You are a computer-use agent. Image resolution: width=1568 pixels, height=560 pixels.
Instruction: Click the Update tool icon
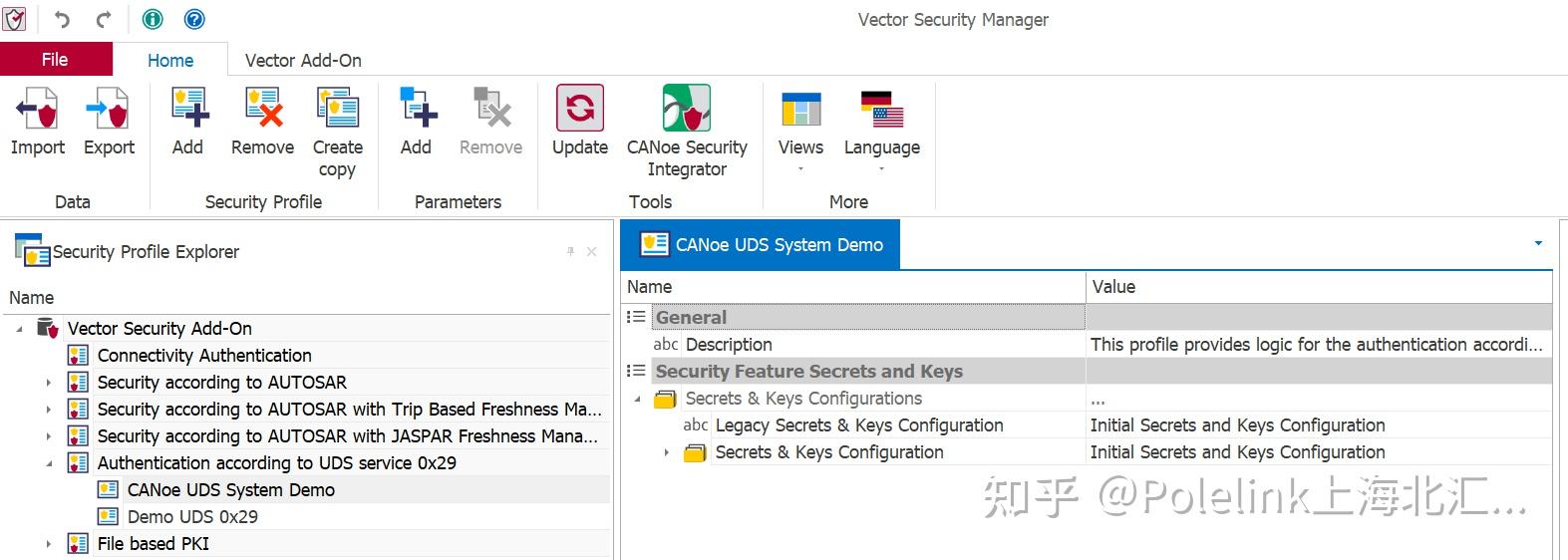coord(579,111)
